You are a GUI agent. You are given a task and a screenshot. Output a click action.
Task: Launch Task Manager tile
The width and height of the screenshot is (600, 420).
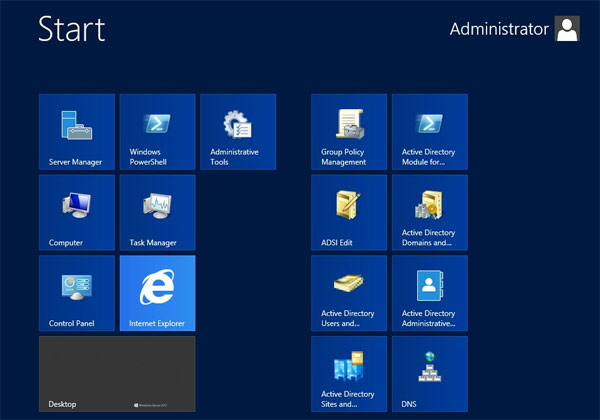[158, 212]
